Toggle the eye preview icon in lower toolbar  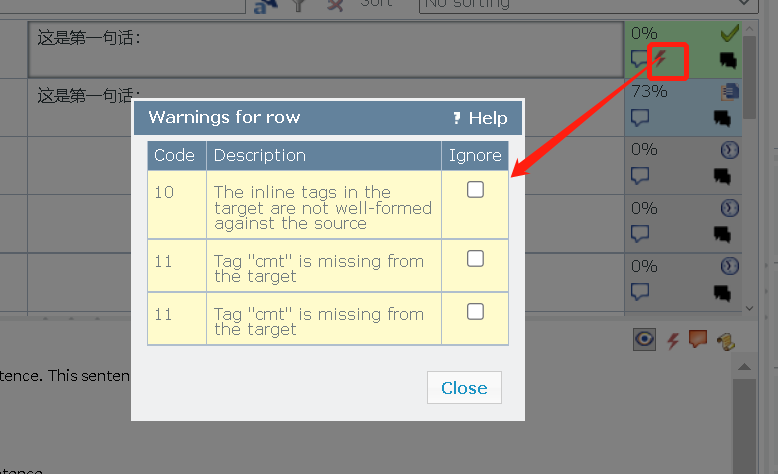(x=644, y=339)
